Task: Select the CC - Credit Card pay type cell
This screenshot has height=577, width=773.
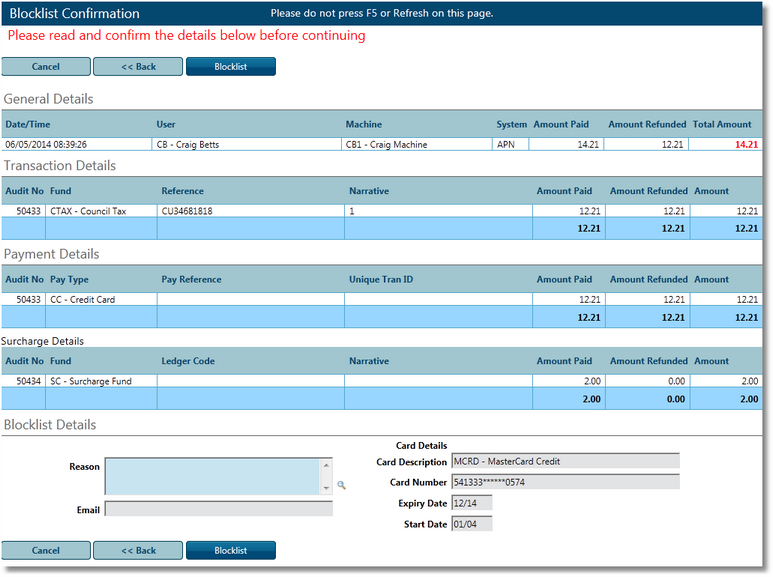Action: 101,299
